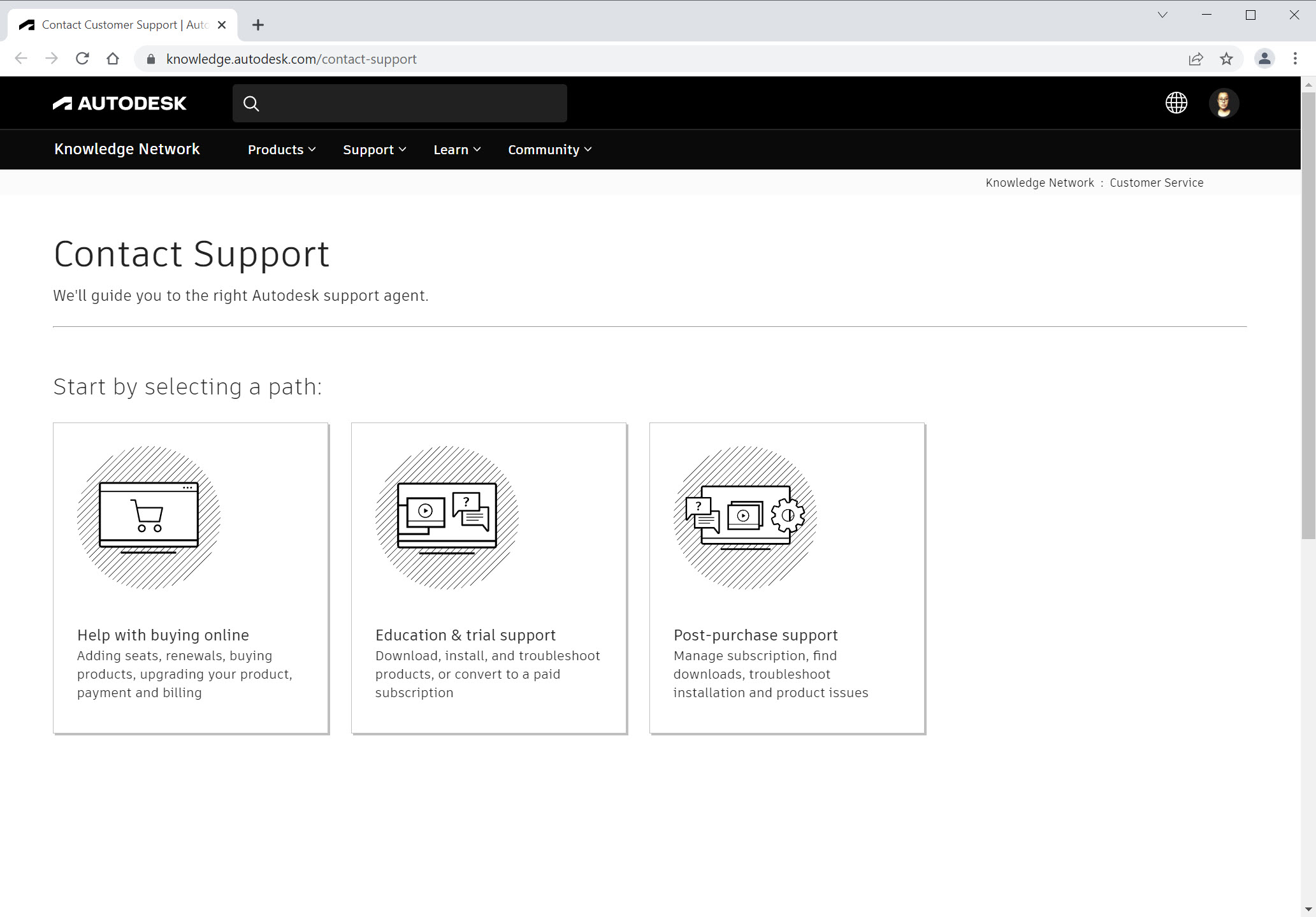Expand the Community dropdown menu
The image size is (1316, 917).
tap(550, 150)
